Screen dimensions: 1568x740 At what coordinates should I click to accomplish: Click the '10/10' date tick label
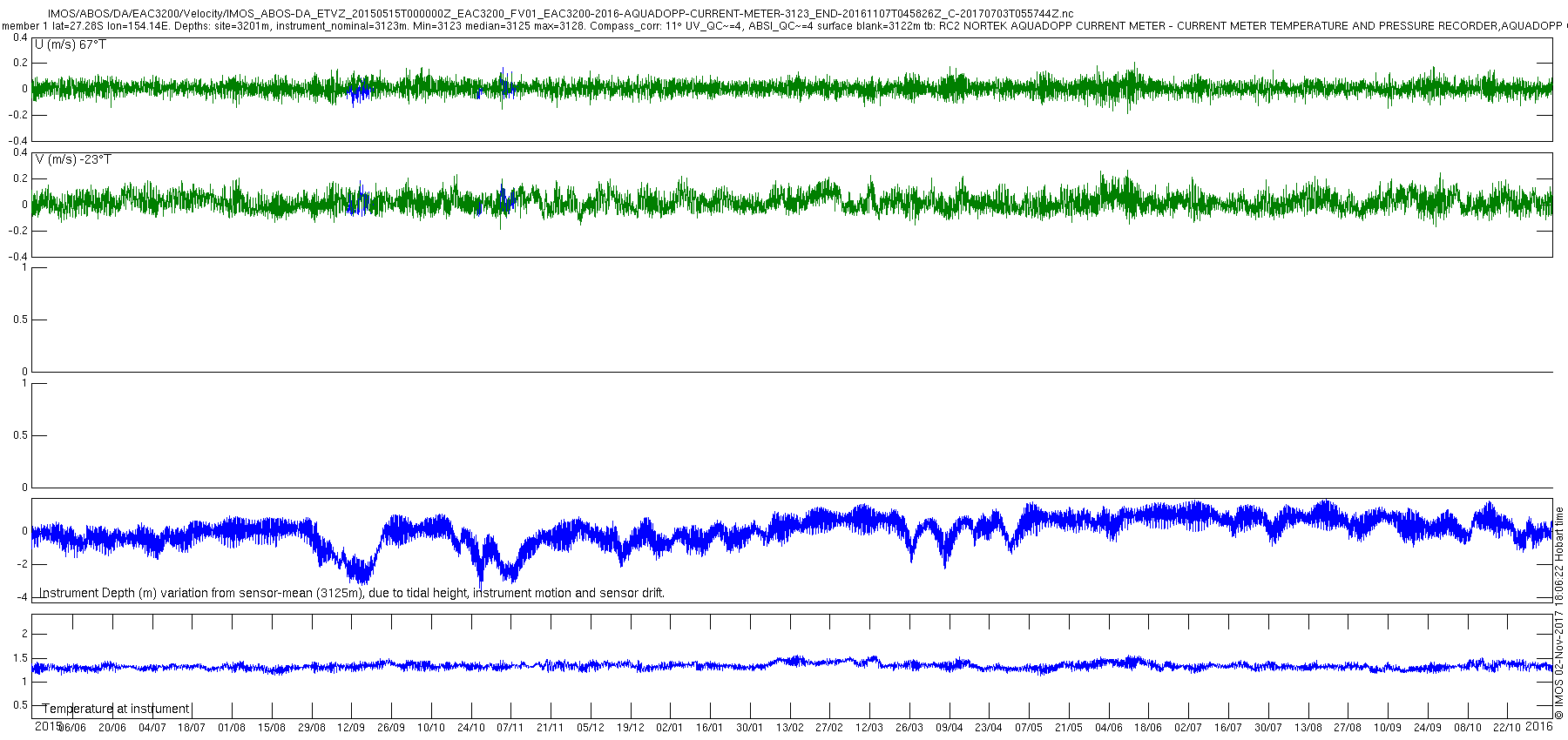point(431,728)
